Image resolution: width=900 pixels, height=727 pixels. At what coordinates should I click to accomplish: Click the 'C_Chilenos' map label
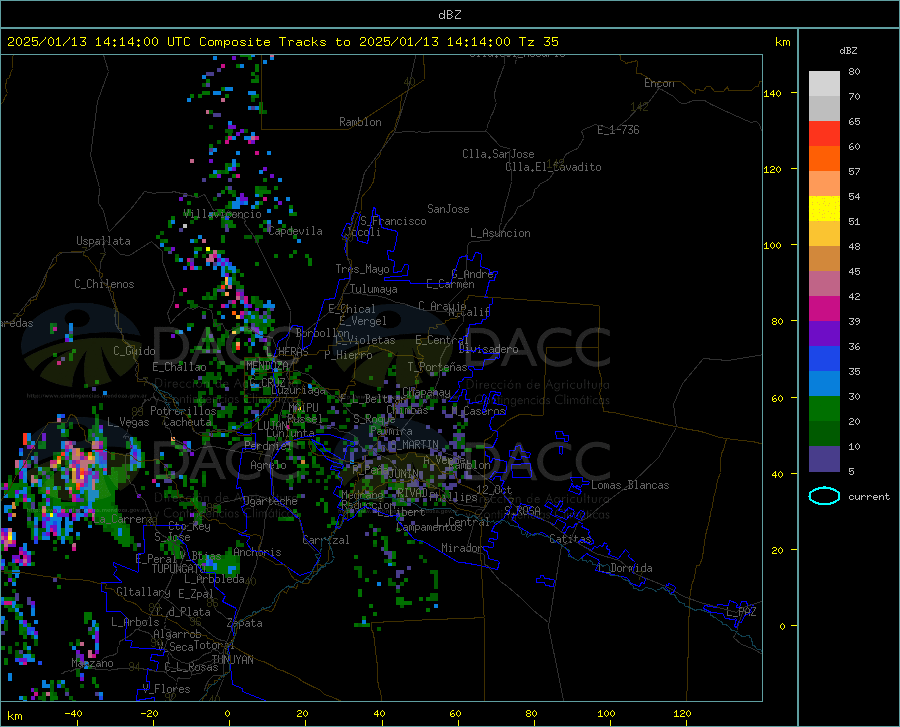pos(104,284)
